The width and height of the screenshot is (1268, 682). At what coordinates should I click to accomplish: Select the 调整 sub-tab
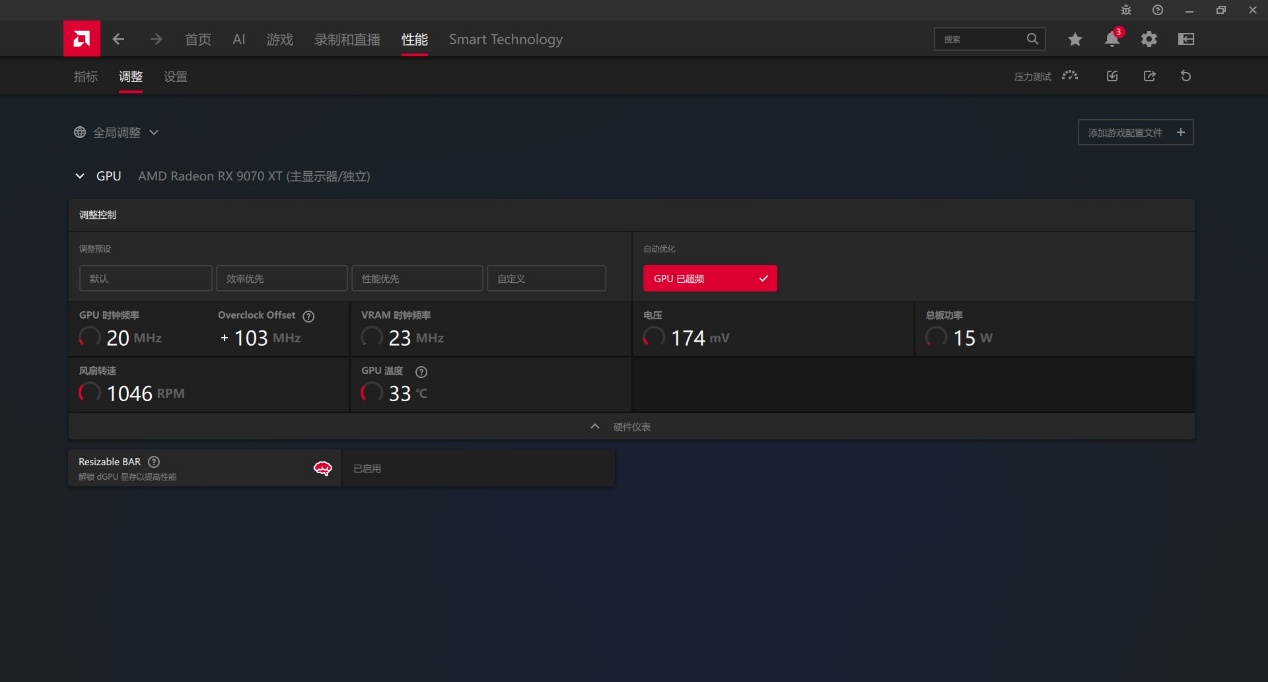click(x=131, y=76)
